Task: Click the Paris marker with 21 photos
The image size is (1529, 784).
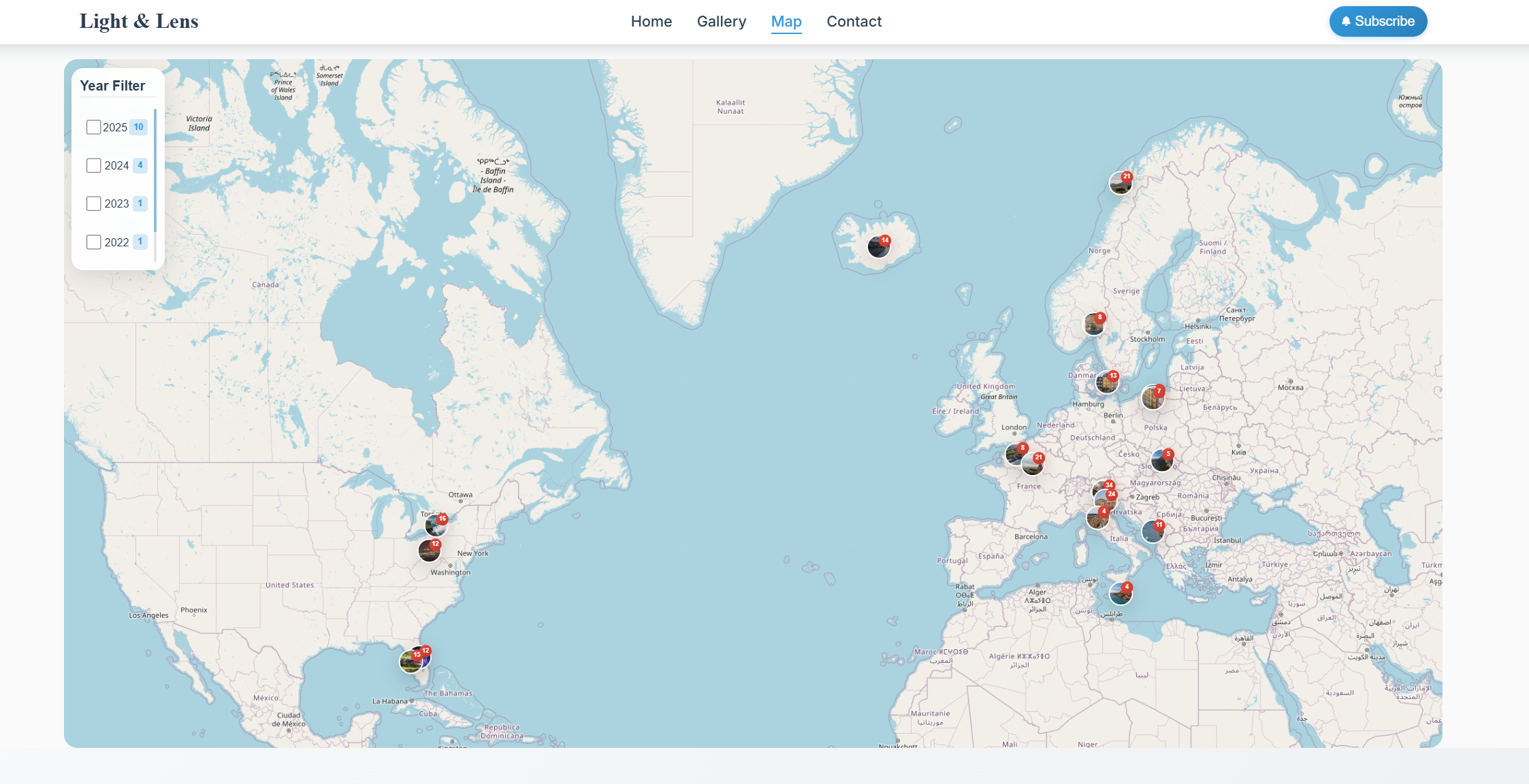Action: point(1032,464)
